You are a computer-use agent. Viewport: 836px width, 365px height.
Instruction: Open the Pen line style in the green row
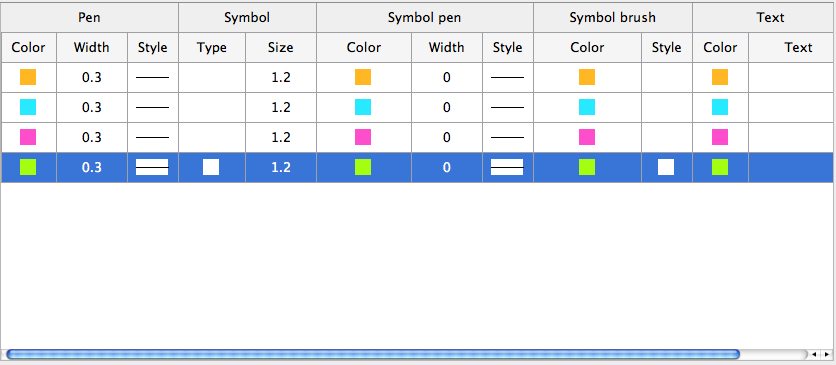click(x=152, y=167)
